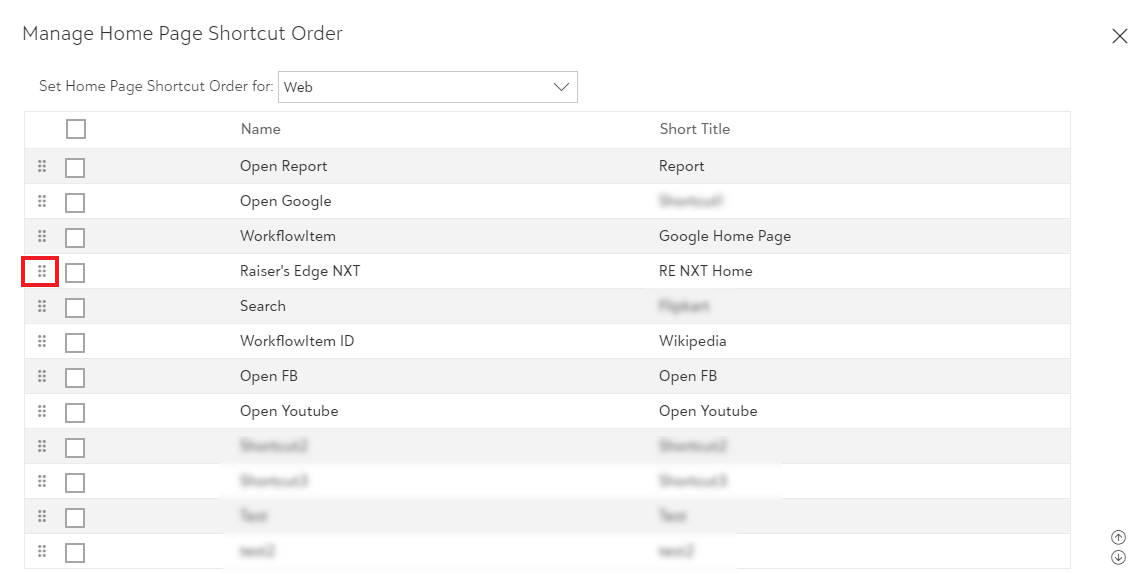
Task: Click the move down arrow icon
Action: 1118,557
